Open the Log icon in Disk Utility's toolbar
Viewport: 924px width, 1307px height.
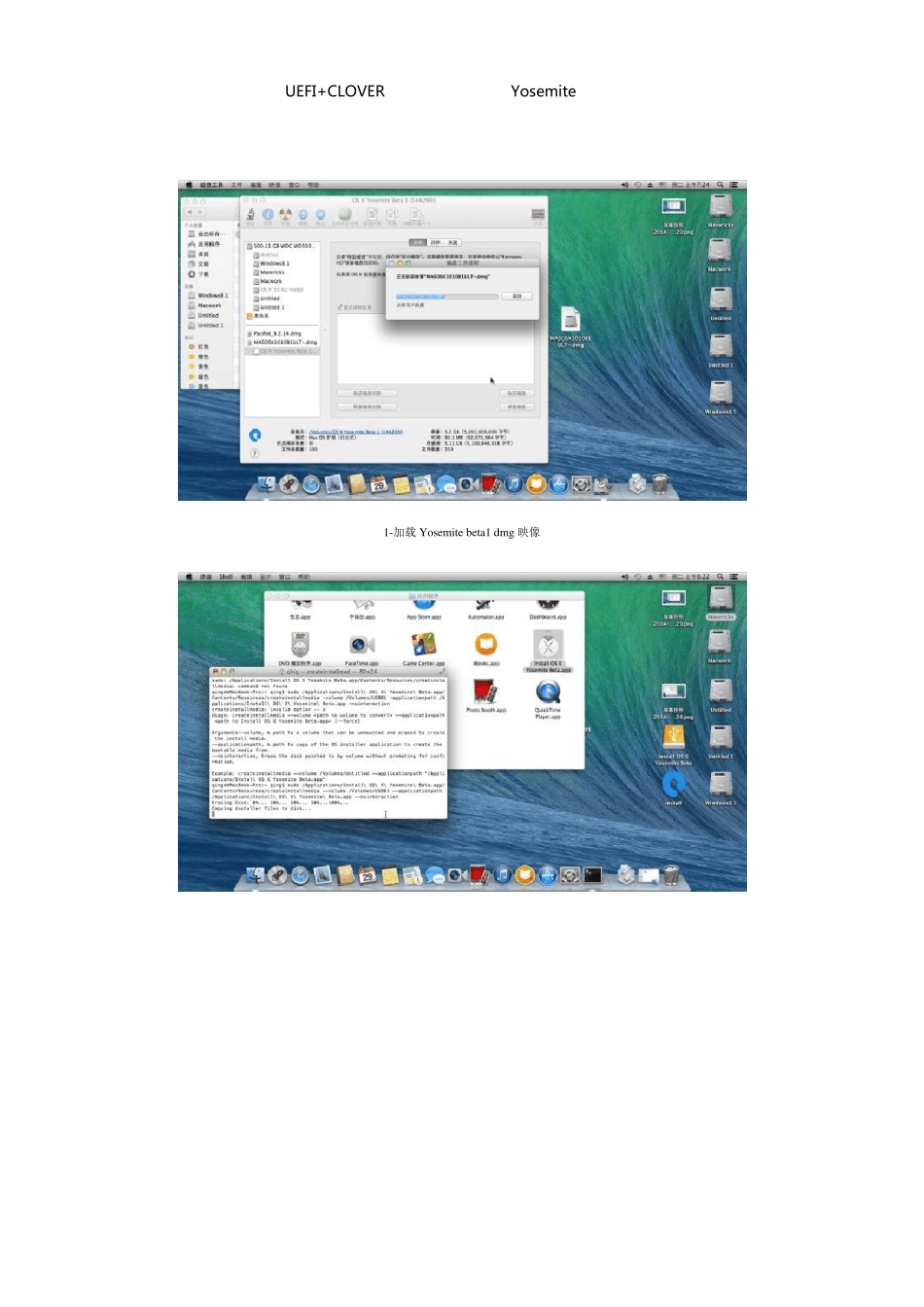coord(538,214)
